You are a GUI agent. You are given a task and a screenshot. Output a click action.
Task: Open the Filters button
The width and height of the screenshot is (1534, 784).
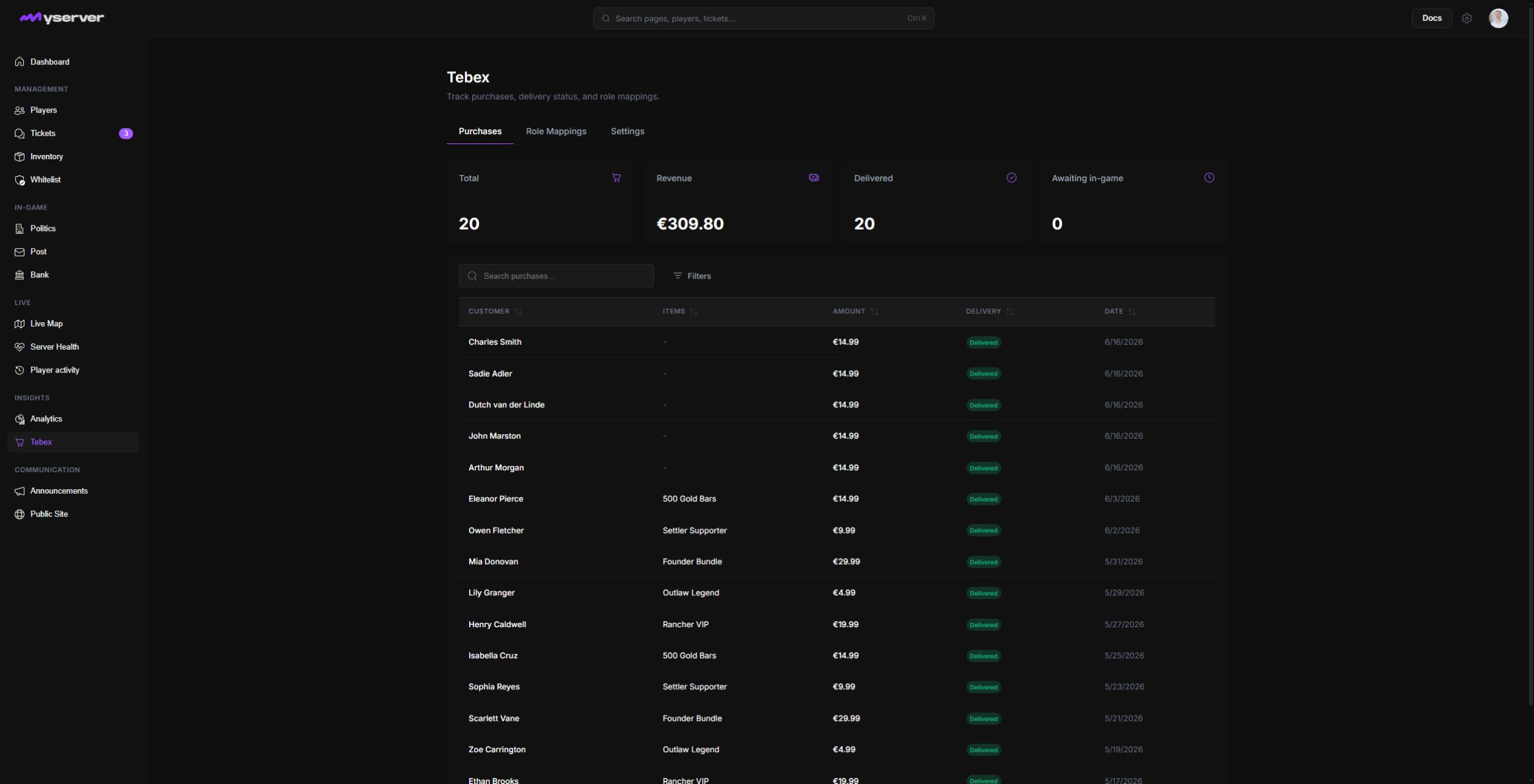click(692, 276)
